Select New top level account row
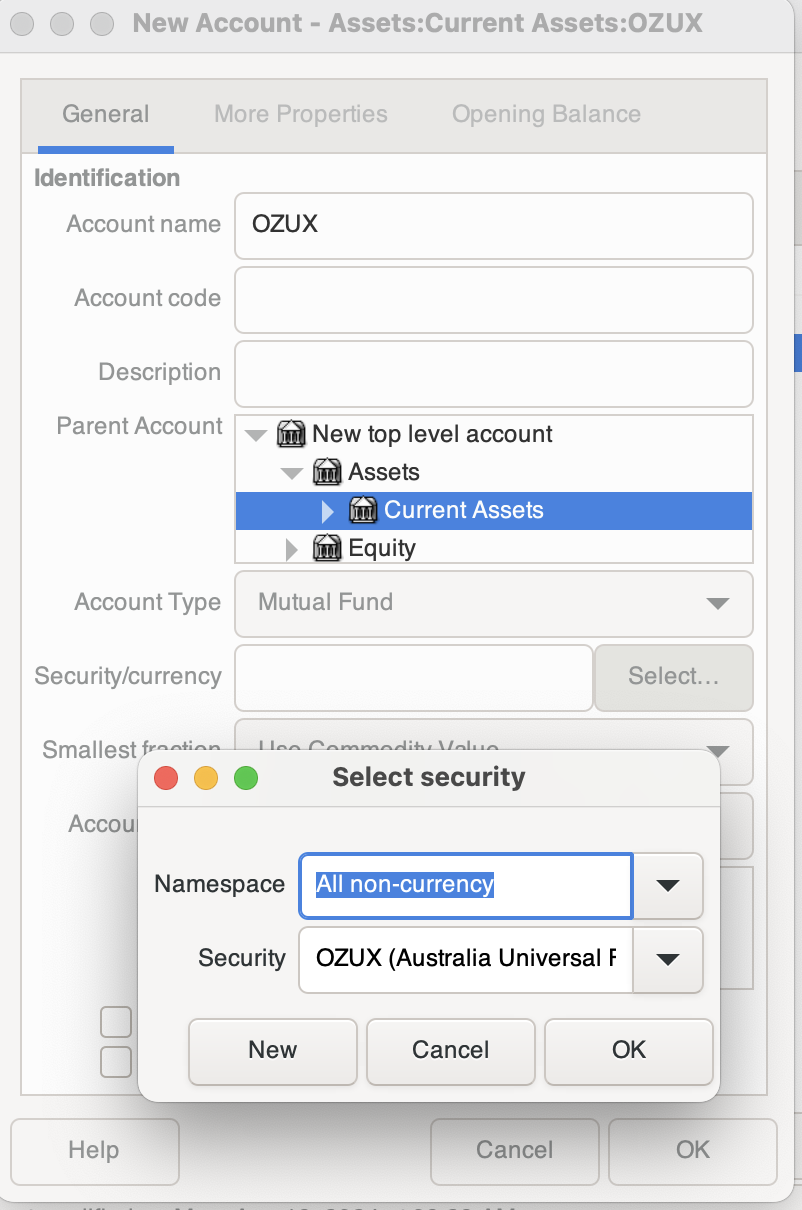 click(x=493, y=435)
